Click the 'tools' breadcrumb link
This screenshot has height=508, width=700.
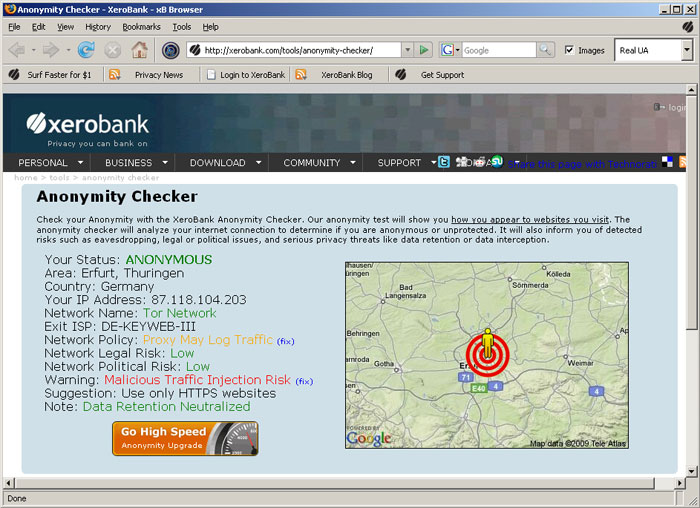pyautogui.click(x=59, y=178)
